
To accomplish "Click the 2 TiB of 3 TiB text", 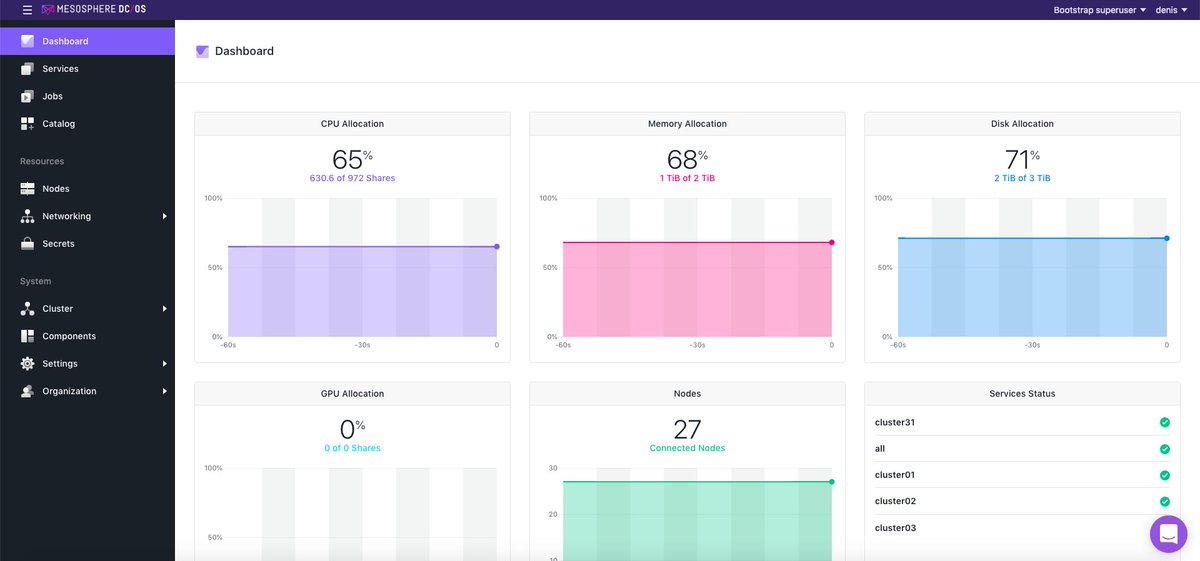I will (1022, 178).
